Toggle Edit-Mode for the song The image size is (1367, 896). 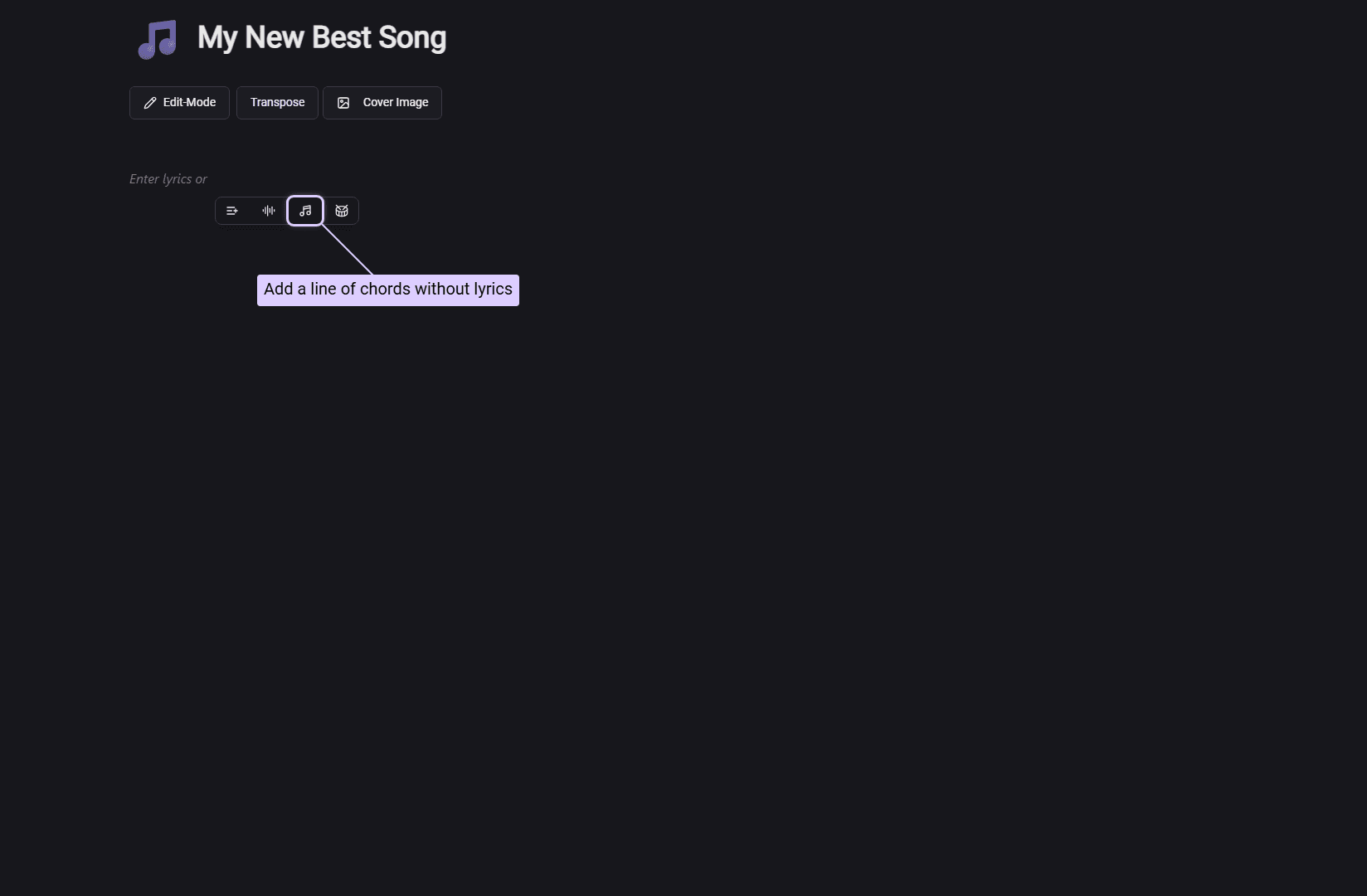pyautogui.click(x=179, y=103)
